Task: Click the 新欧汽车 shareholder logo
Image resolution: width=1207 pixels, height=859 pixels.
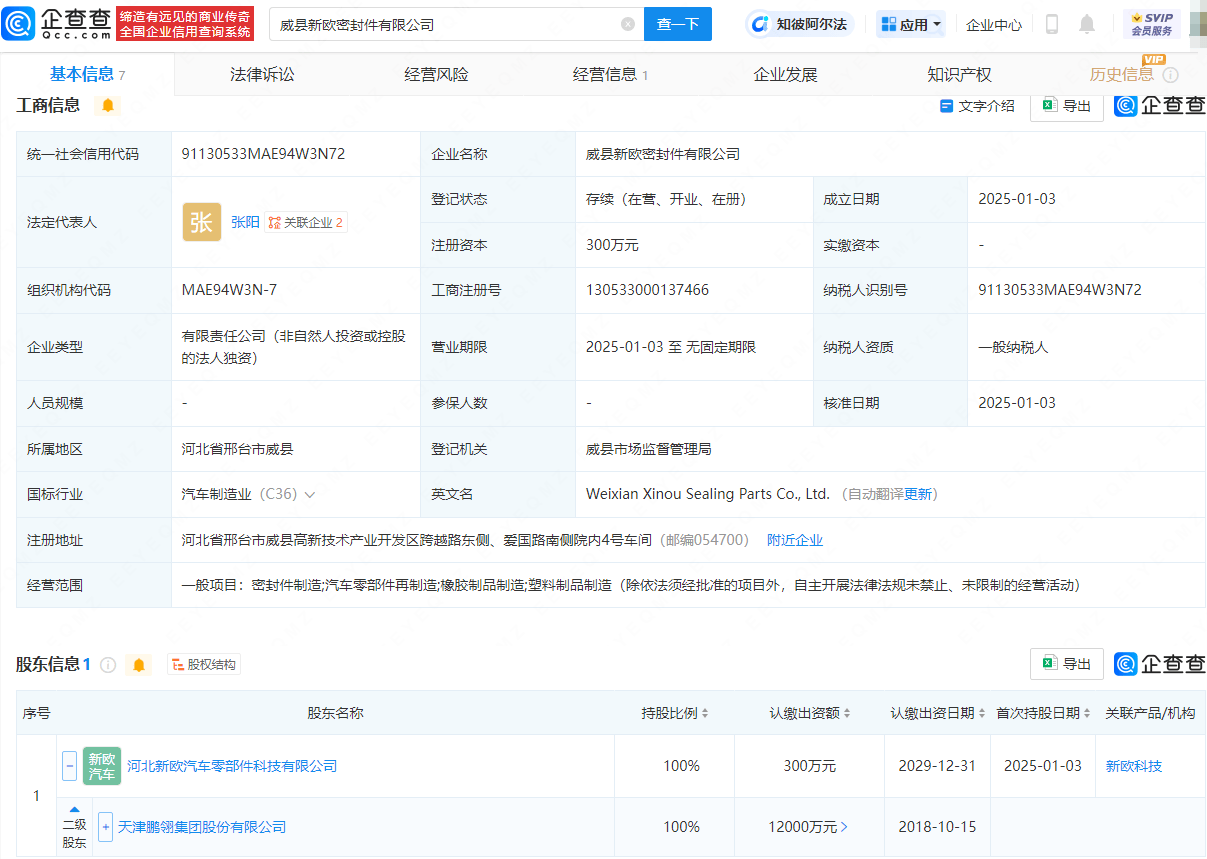Action: click(x=102, y=766)
